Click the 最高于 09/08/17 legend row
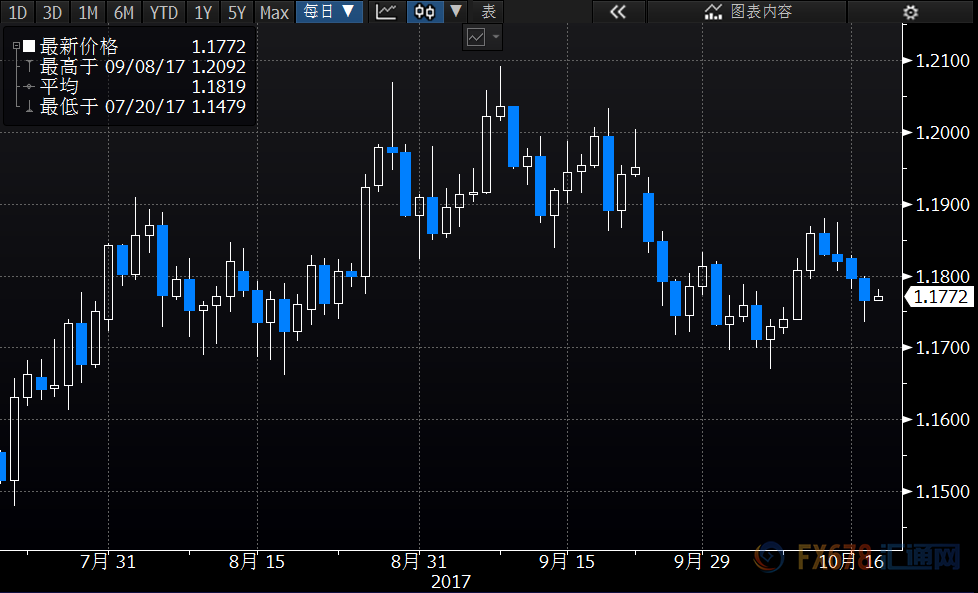This screenshot has width=978, height=593. coord(128,66)
